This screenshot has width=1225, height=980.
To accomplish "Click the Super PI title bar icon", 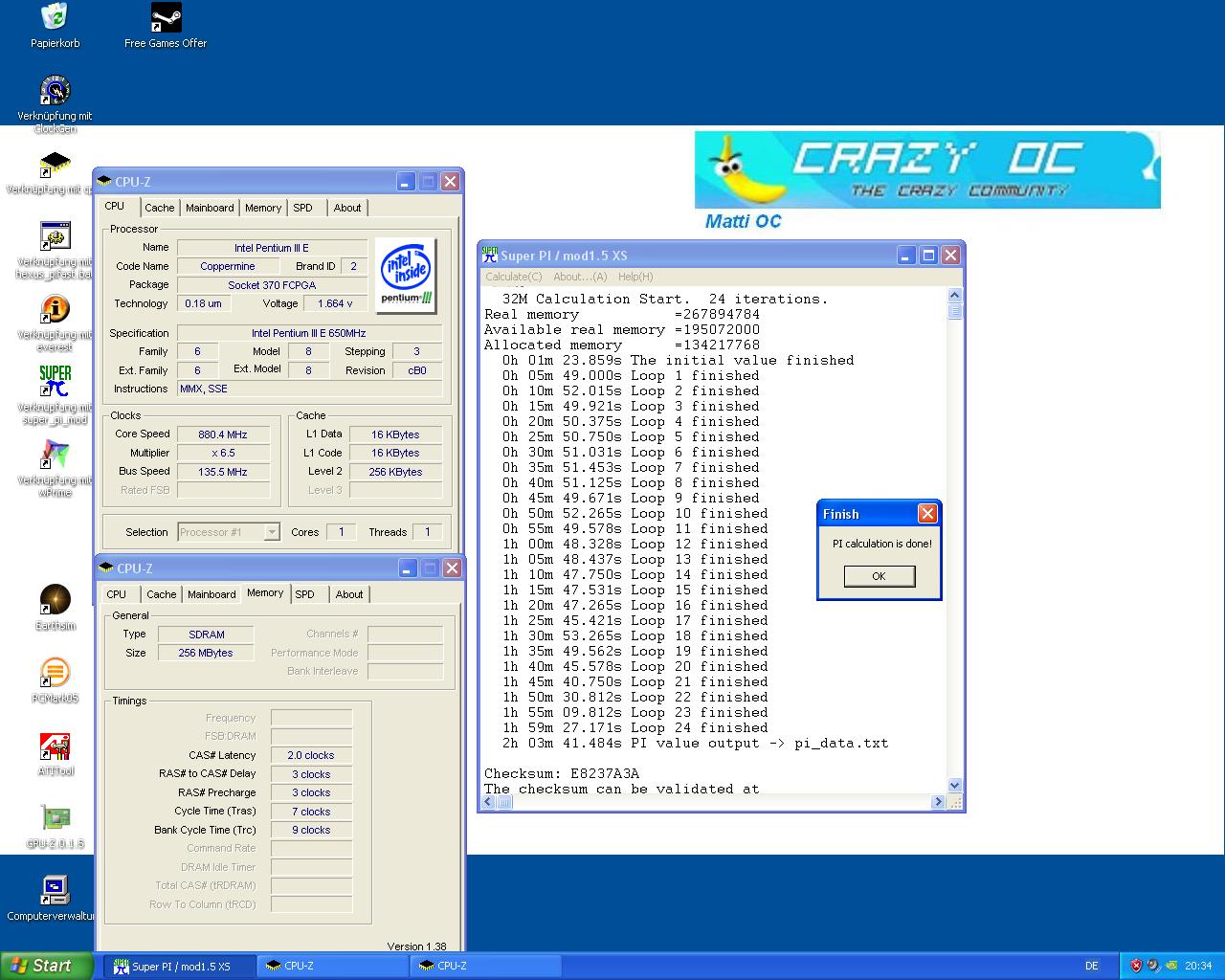I will (490, 255).
